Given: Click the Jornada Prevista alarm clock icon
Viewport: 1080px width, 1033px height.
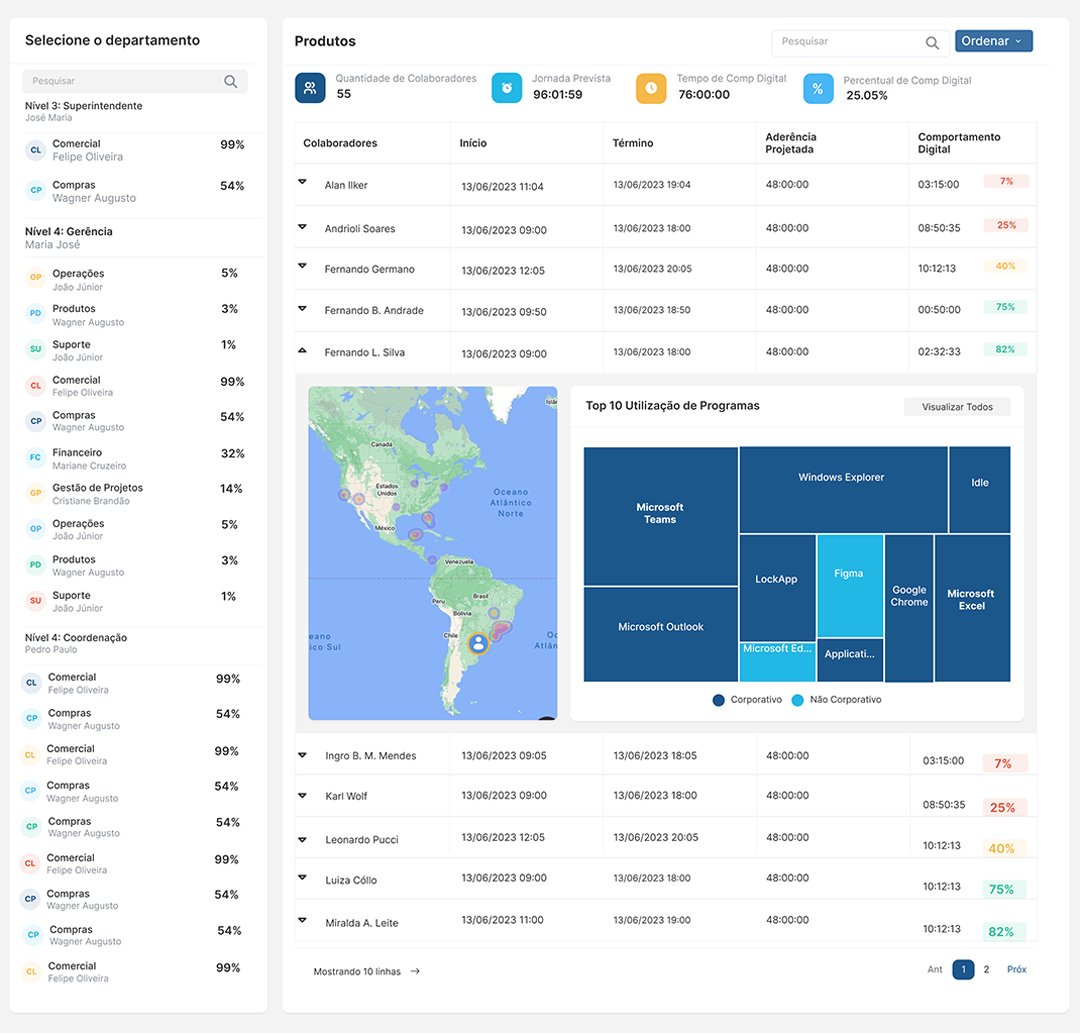Looking at the screenshot, I should coord(507,88).
